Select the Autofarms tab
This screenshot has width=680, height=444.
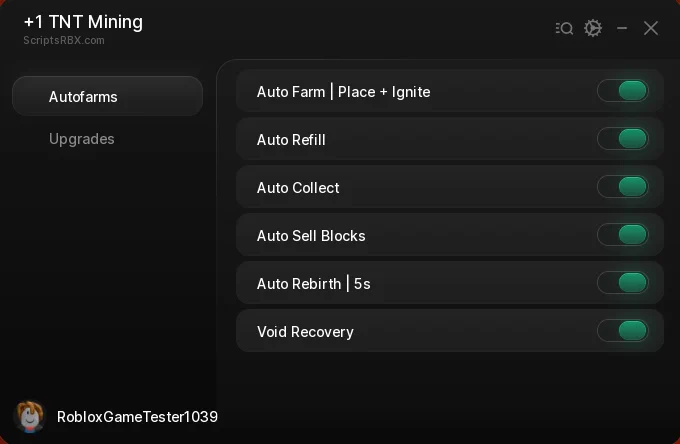(x=108, y=96)
